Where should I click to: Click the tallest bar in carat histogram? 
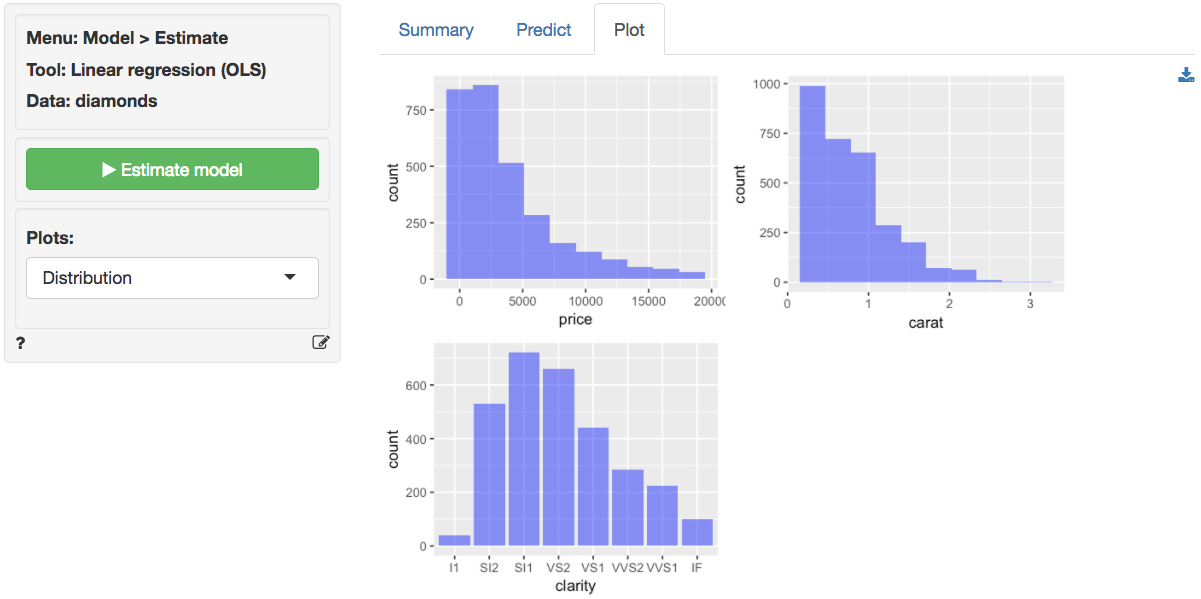coord(812,184)
